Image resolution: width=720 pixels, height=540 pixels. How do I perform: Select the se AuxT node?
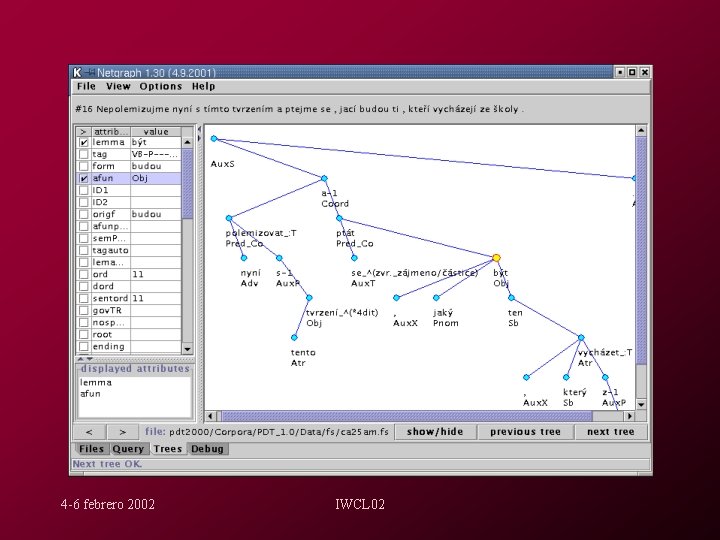(x=354, y=258)
